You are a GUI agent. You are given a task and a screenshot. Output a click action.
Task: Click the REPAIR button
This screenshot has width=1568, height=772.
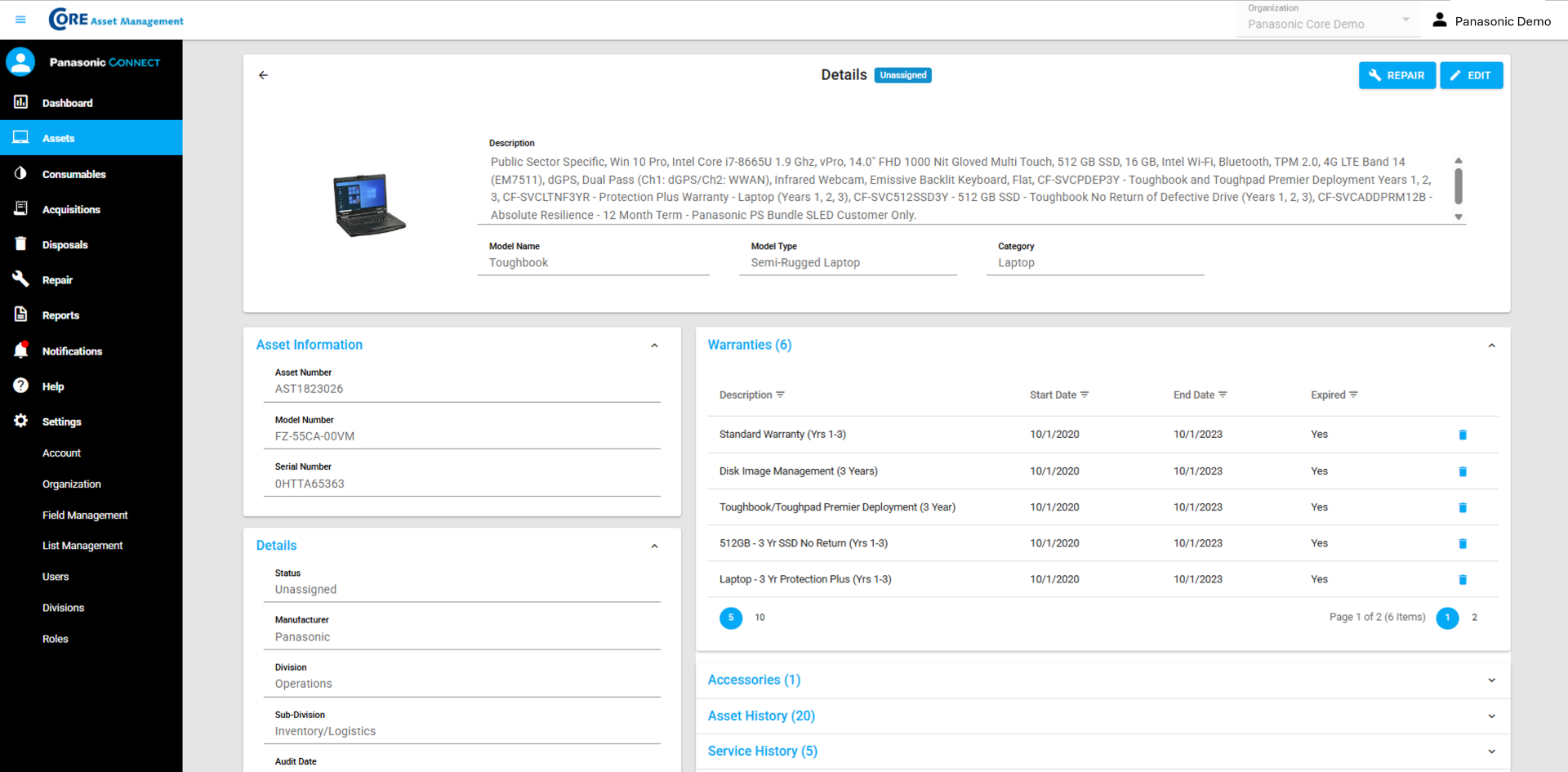[1396, 75]
